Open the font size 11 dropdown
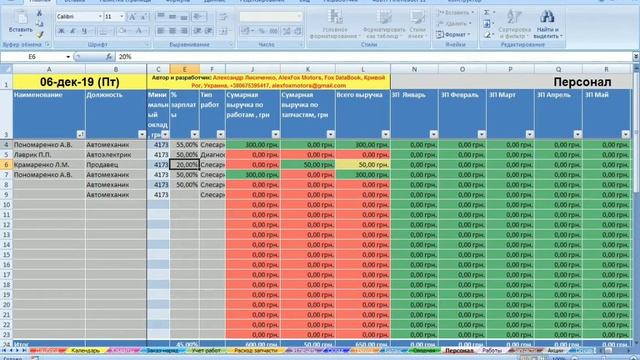The height and width of the screenshot is (360, 640). [122, 17]
